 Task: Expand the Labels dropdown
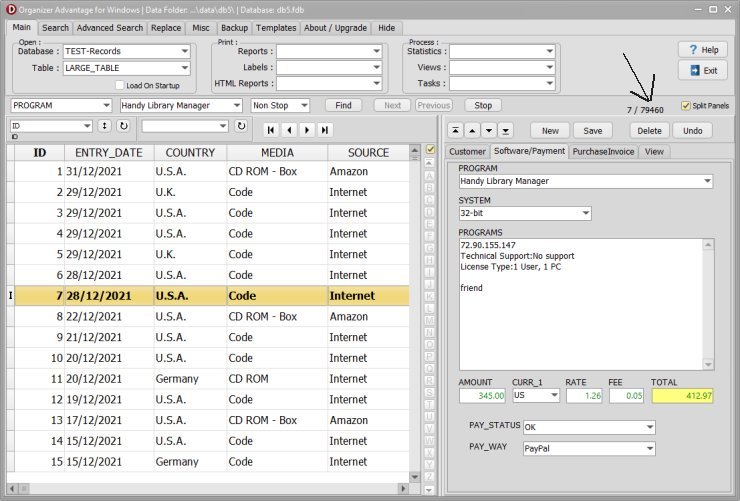click(x=376, y=67)
